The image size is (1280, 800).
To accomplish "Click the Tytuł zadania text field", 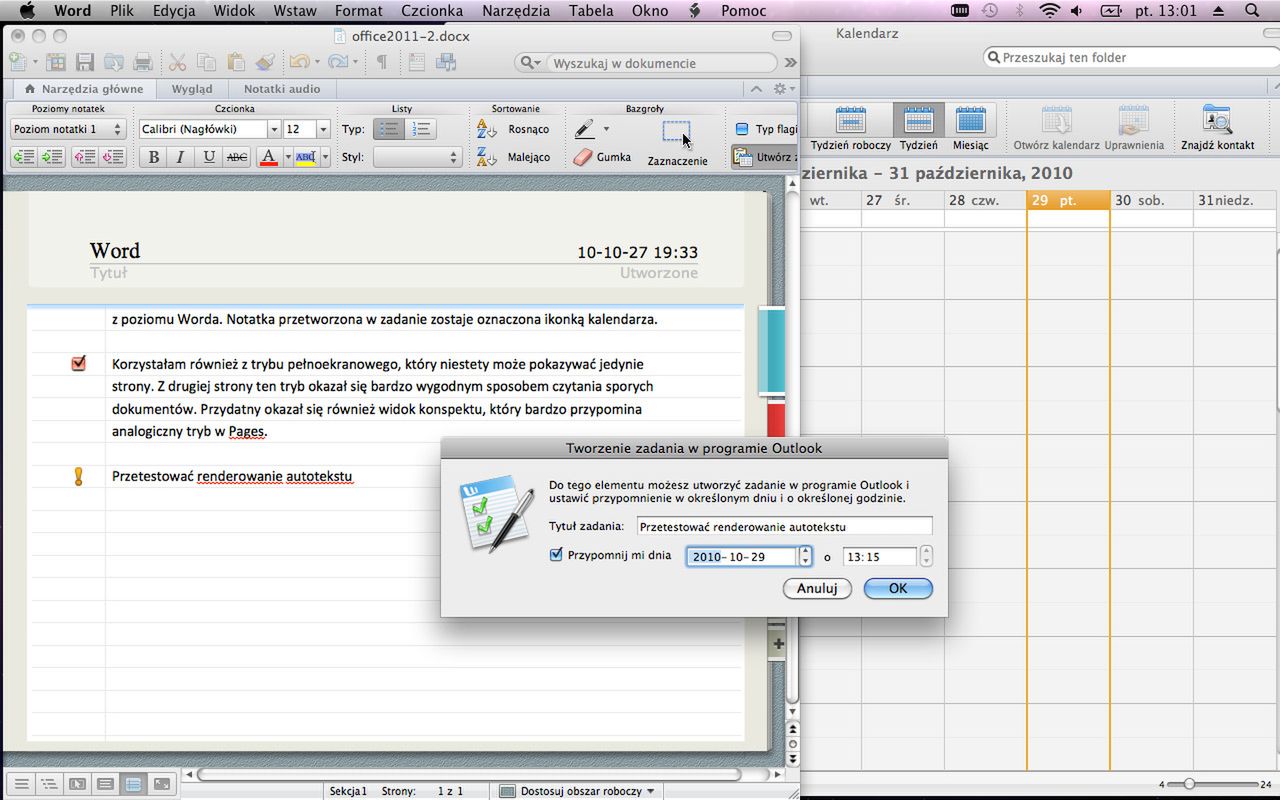I will coord(784,526).
